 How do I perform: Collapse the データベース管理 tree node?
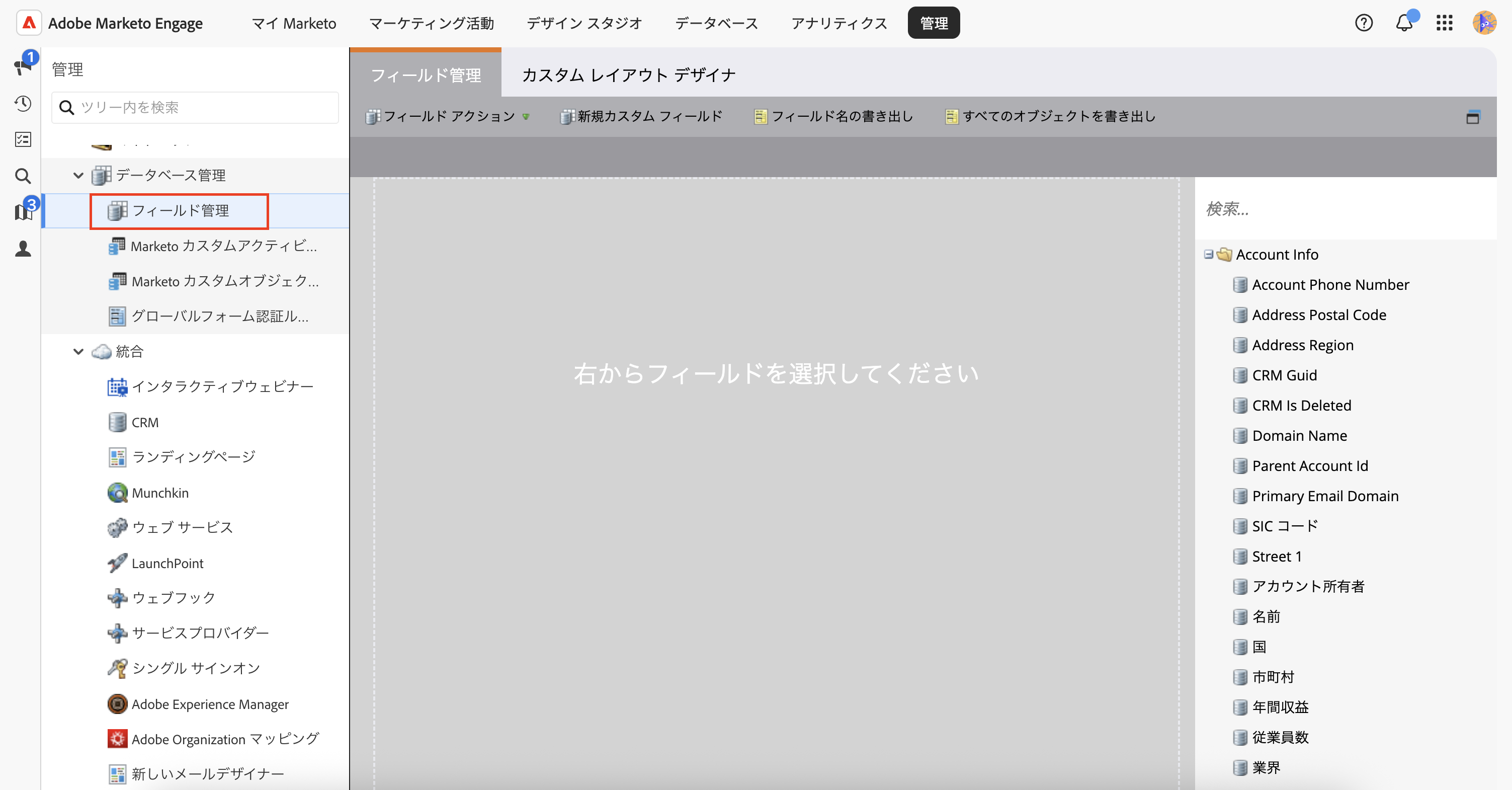(78, 175)
